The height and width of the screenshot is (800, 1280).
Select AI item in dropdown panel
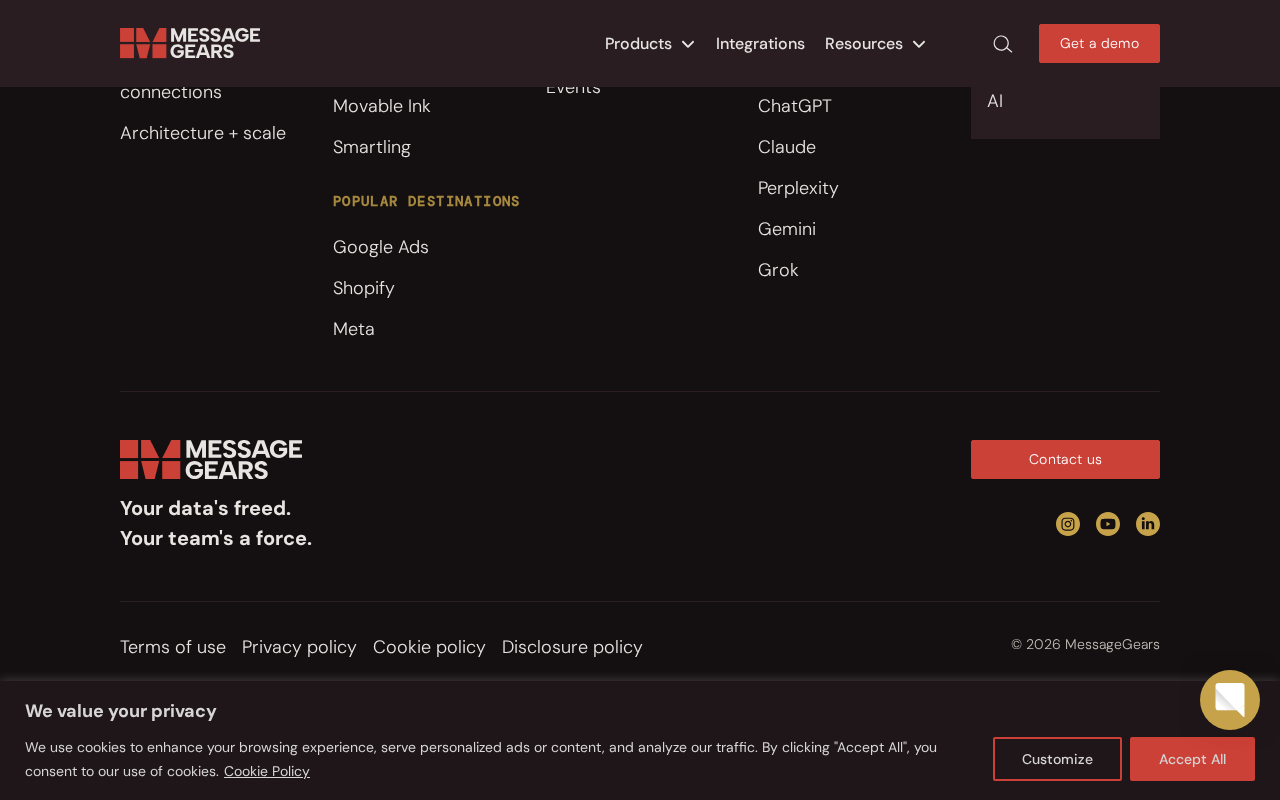coord(995,101)
